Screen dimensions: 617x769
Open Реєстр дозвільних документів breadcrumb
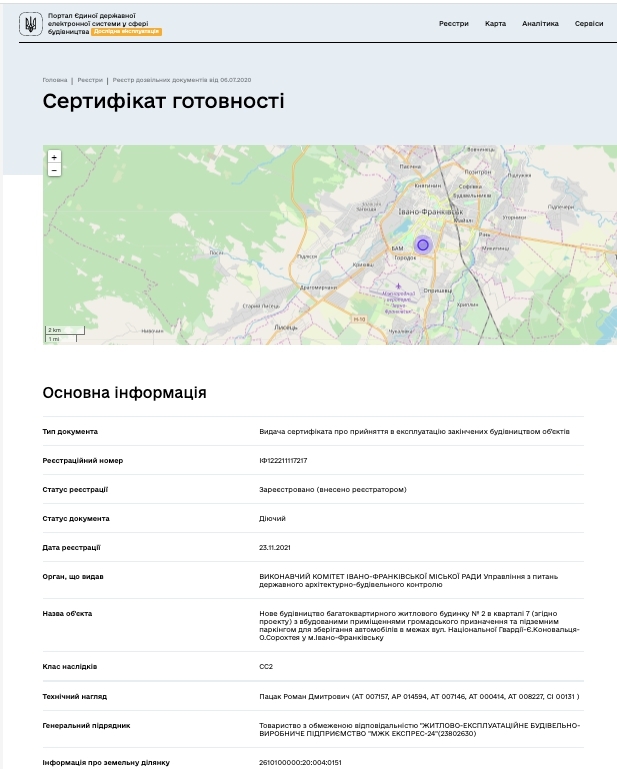point(181,80)
